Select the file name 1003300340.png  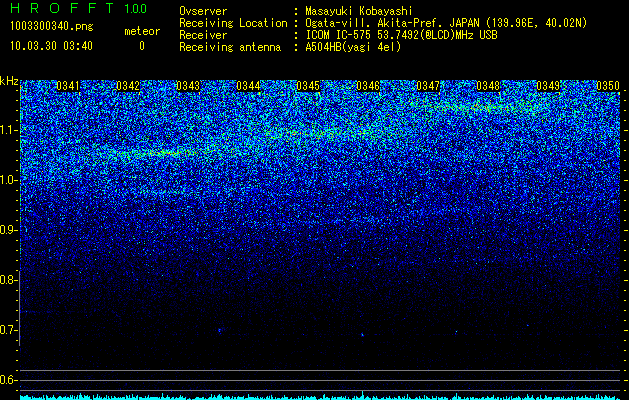pyautogui.click(x=52, y=27)
